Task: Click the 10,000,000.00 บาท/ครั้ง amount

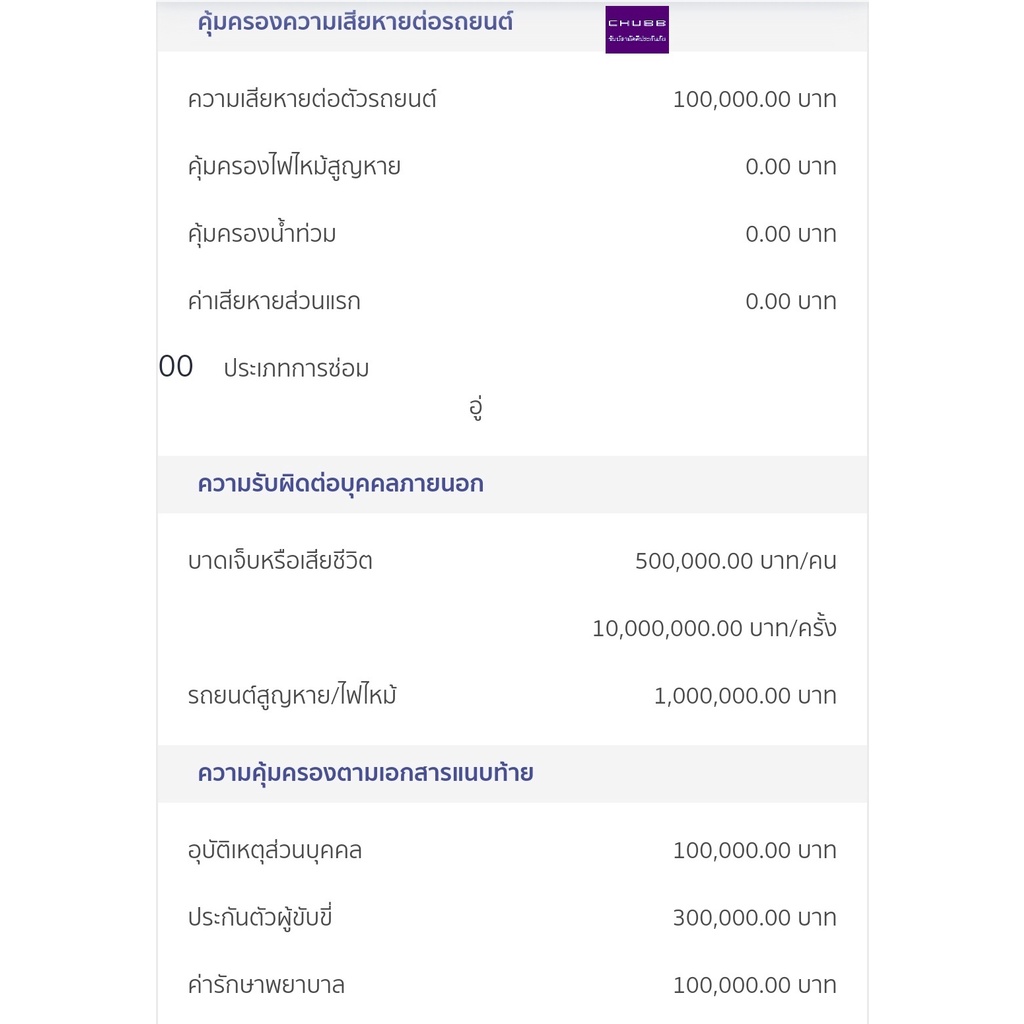Action: (x=714, y=627)
